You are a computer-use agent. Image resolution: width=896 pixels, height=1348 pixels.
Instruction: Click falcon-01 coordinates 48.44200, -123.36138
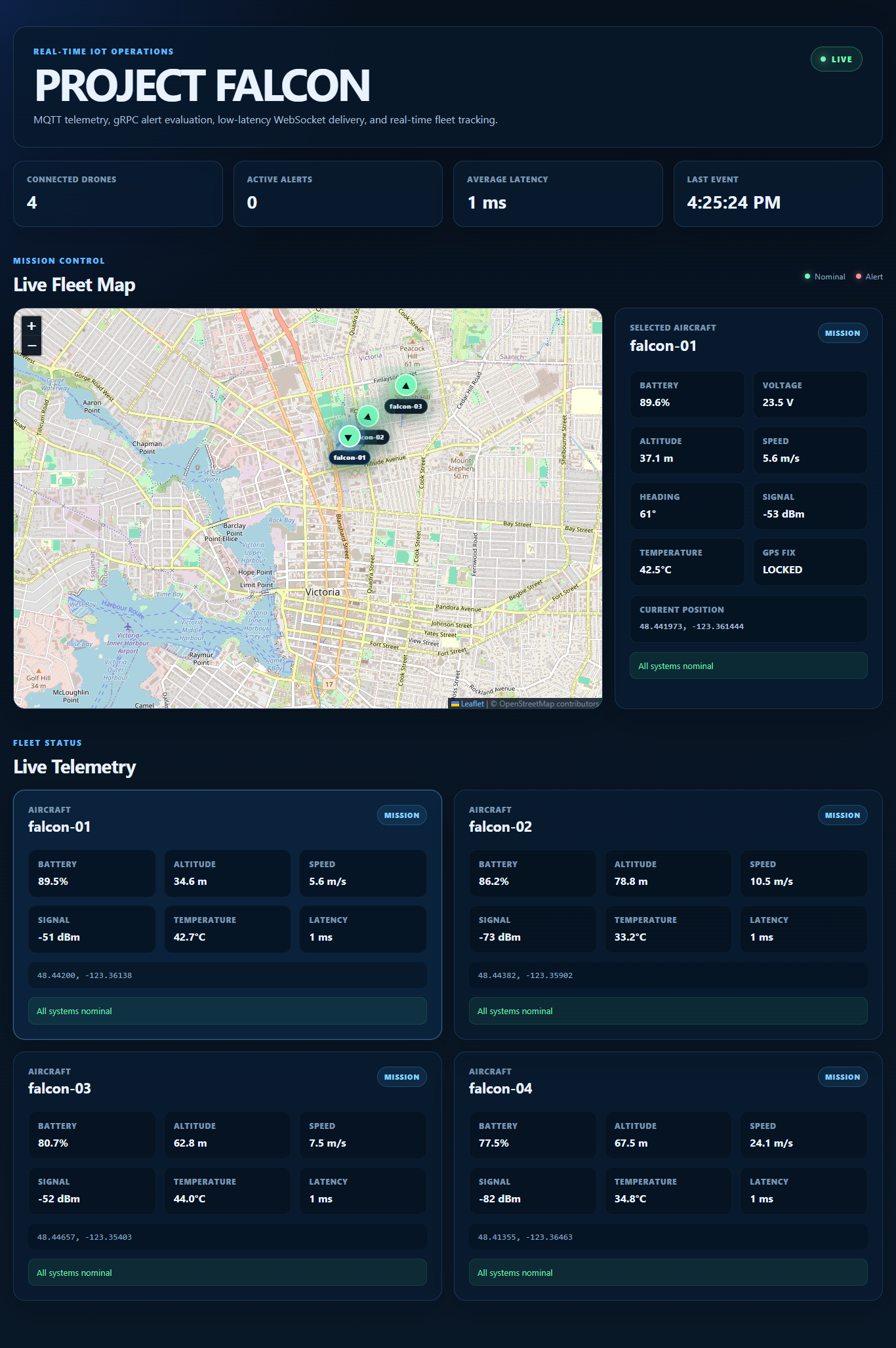pyautogui.click(x=85, y=975)
